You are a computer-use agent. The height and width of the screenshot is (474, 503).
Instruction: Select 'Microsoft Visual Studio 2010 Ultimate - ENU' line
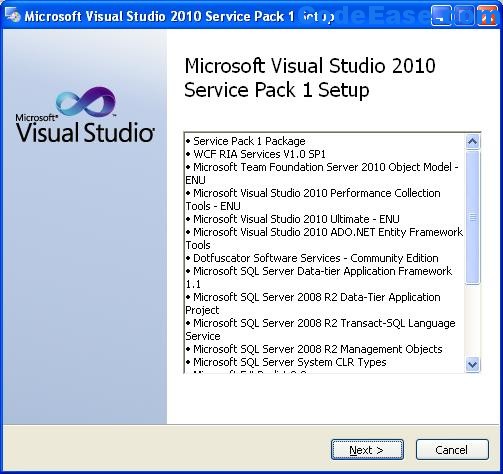pos(292,219)
